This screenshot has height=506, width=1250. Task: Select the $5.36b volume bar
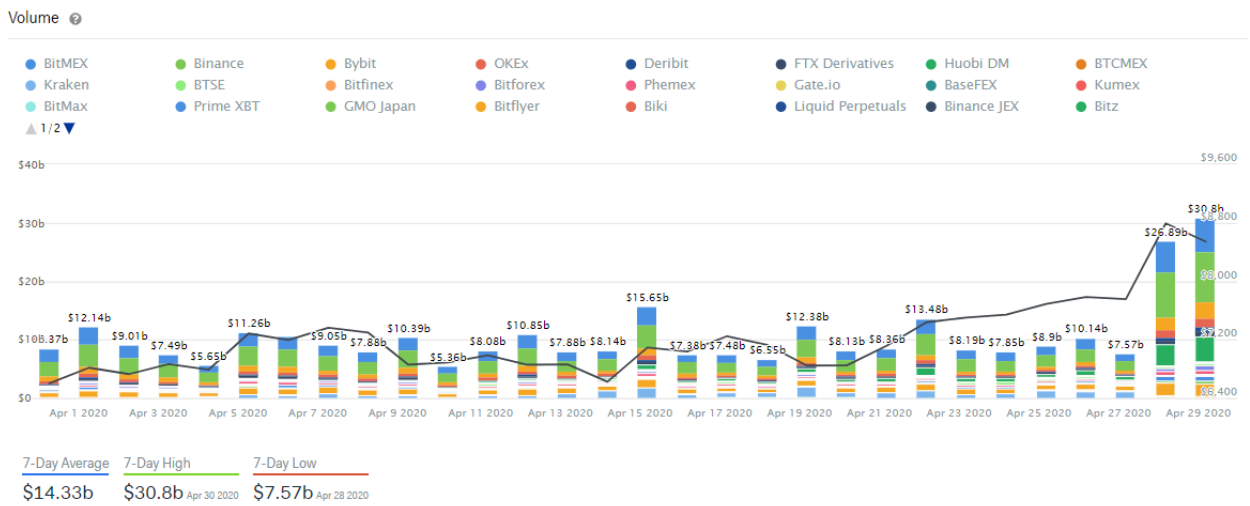[x=447, y=382]
